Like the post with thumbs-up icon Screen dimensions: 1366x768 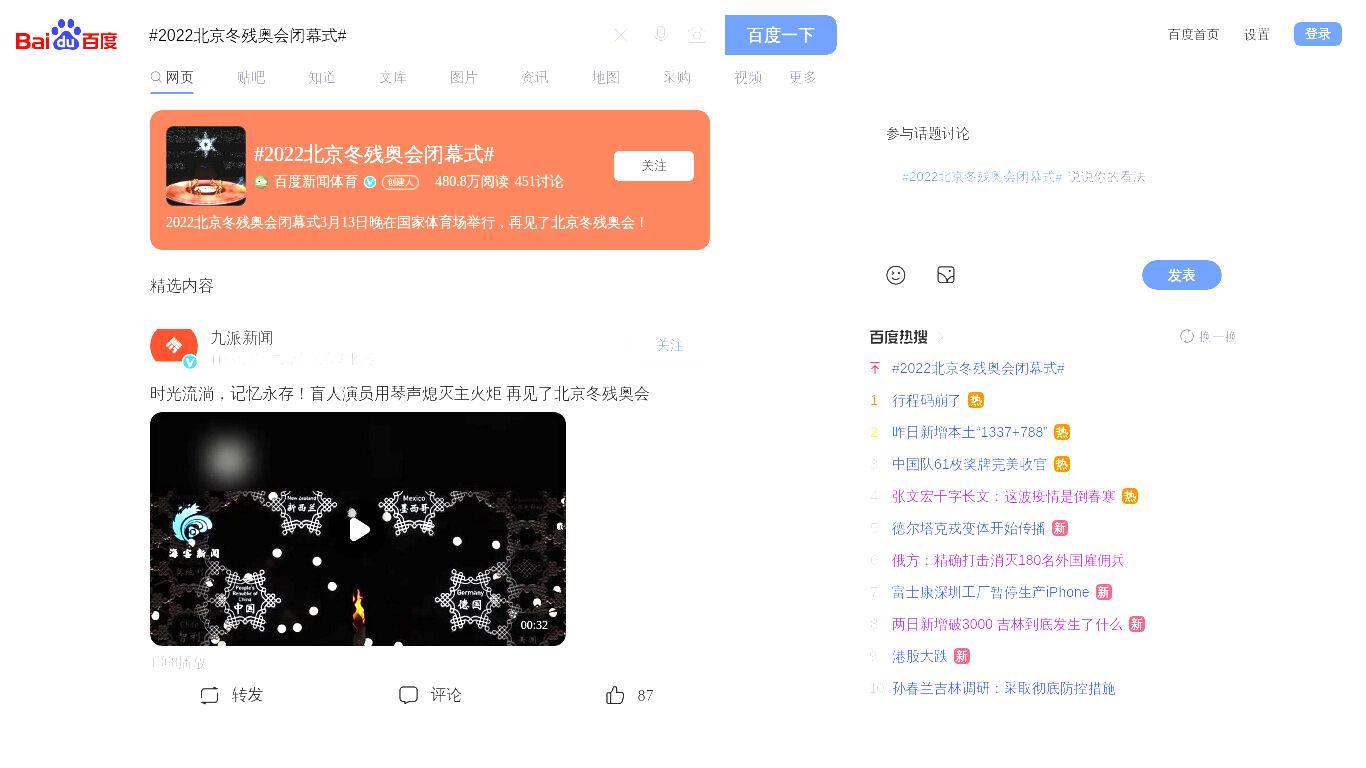(x=615, y=695)
